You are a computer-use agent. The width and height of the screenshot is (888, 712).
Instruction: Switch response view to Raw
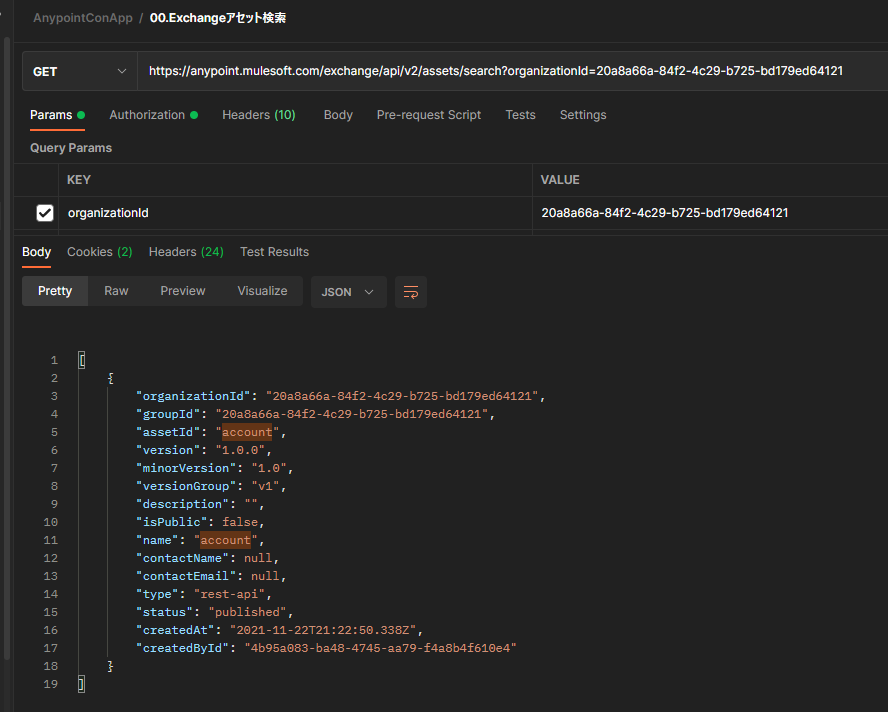(x=116, y=291)
